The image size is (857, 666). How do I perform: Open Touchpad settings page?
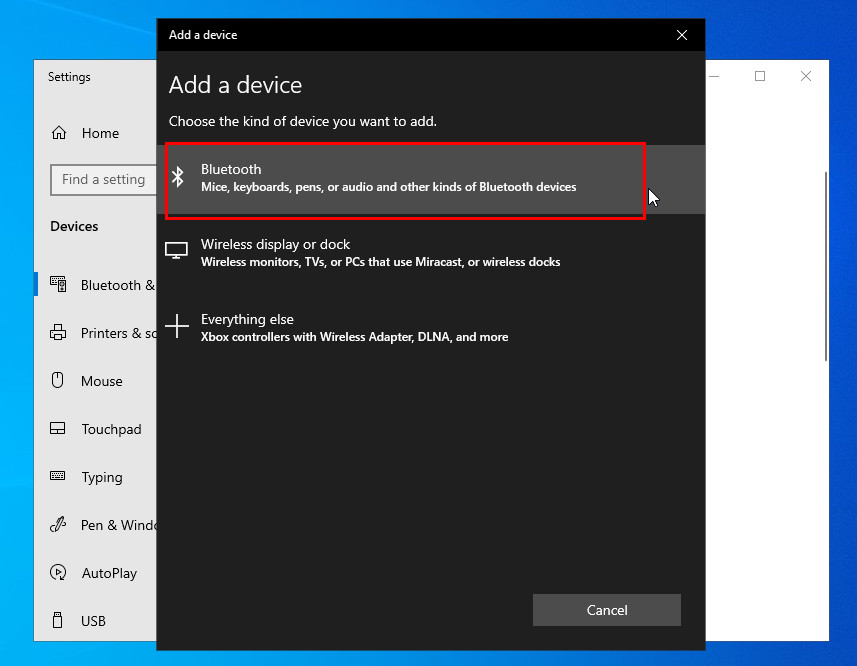coord(95,429)
